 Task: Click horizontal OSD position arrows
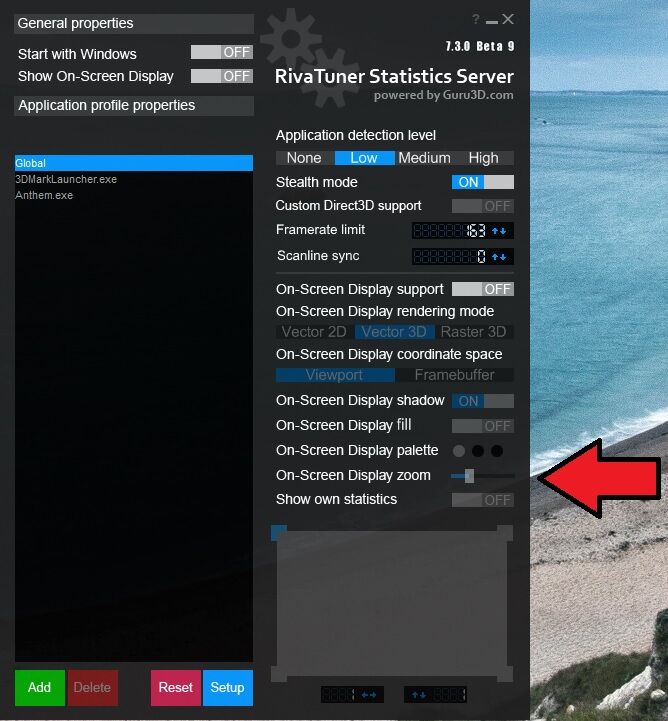coord(369,695)
